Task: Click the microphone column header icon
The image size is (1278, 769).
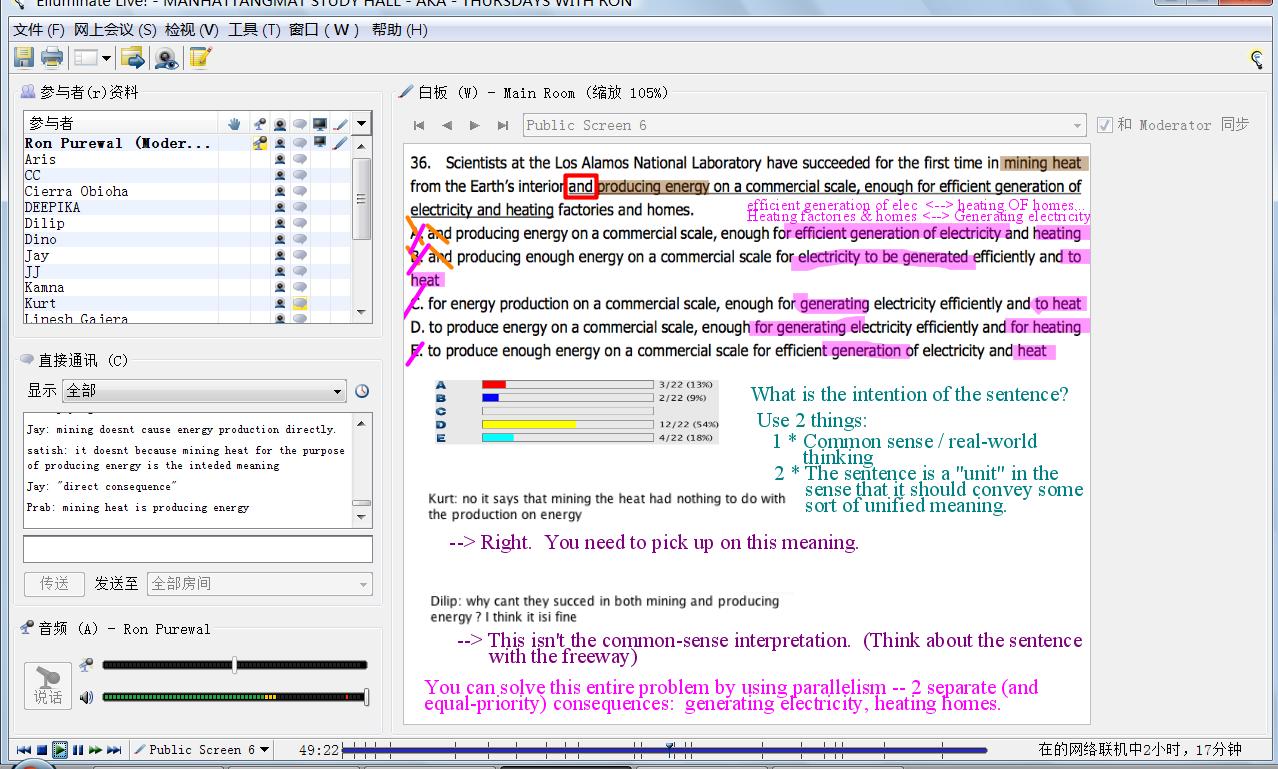Action: coord(260,124)
